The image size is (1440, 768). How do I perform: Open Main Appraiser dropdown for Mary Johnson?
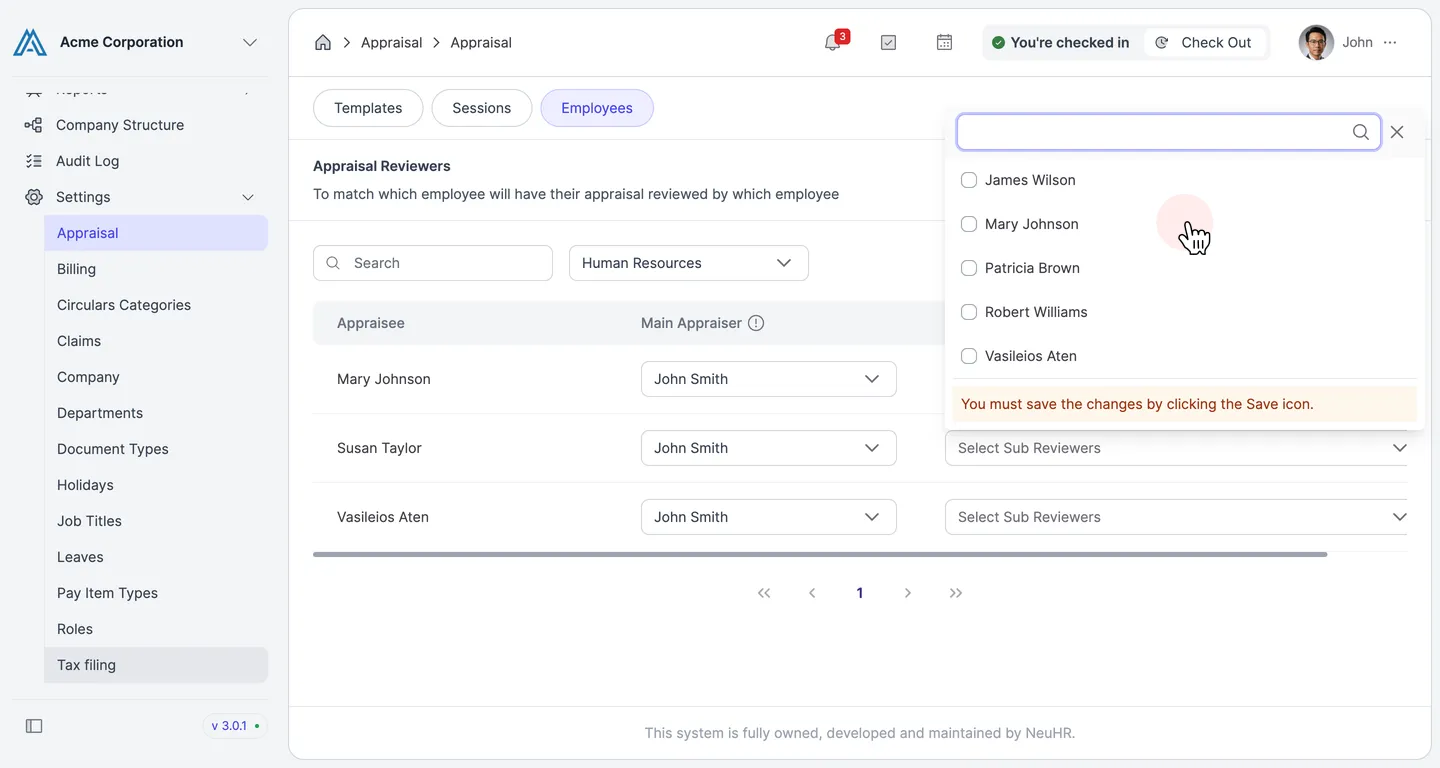click(x=769, y=379)
